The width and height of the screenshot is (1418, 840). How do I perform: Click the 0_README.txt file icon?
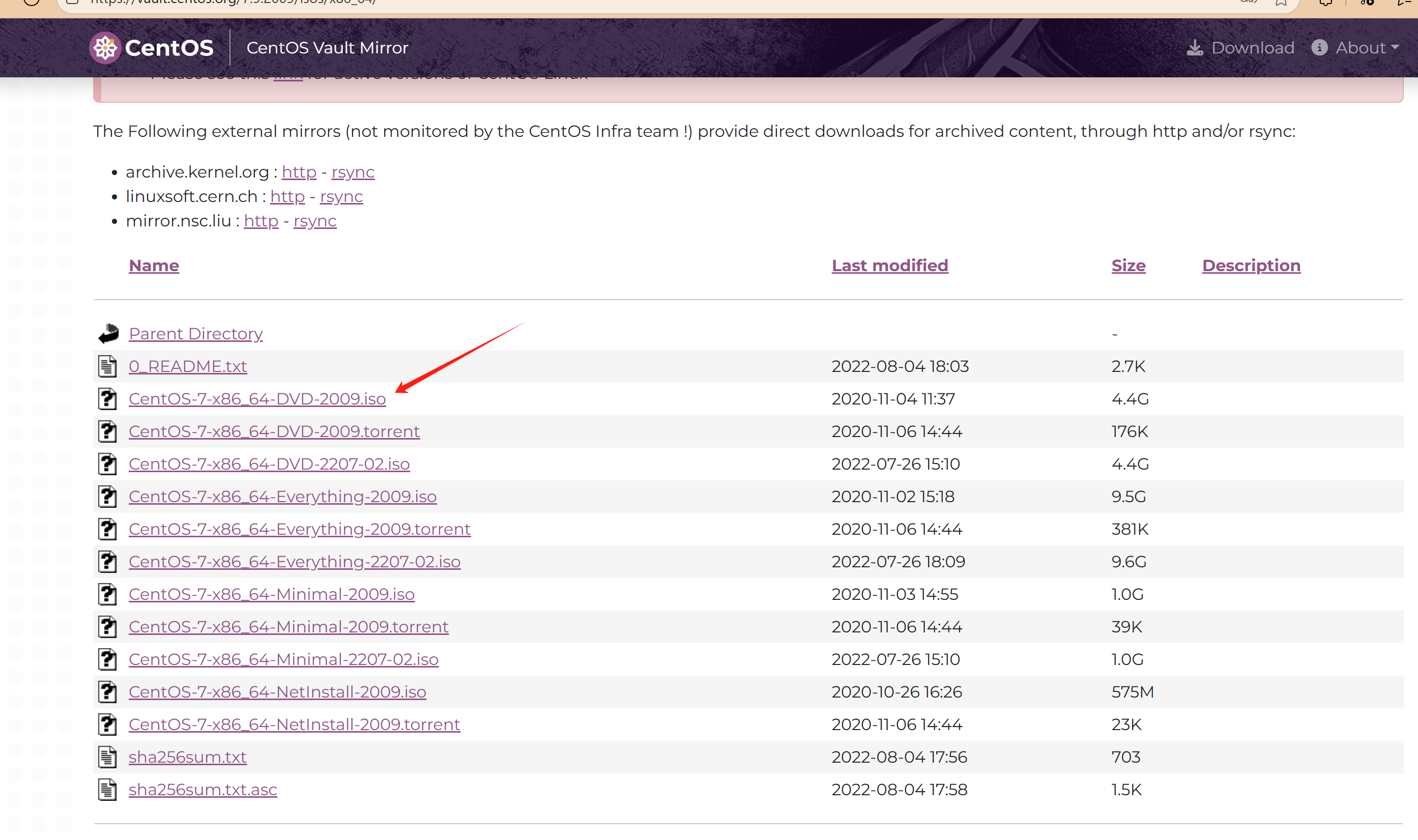[107, 366]
